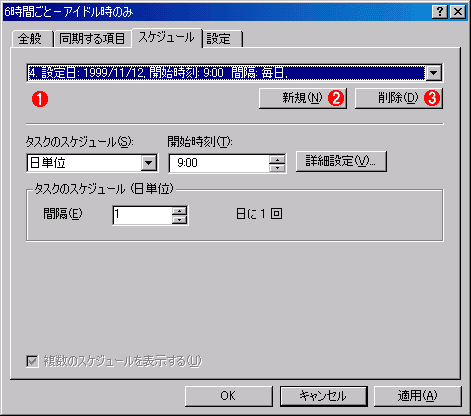Viewport: 471px width, 416px height.
Task: Decrease start time with down spinner arrow
Action: pyautogui.click(x=277, y=167)
